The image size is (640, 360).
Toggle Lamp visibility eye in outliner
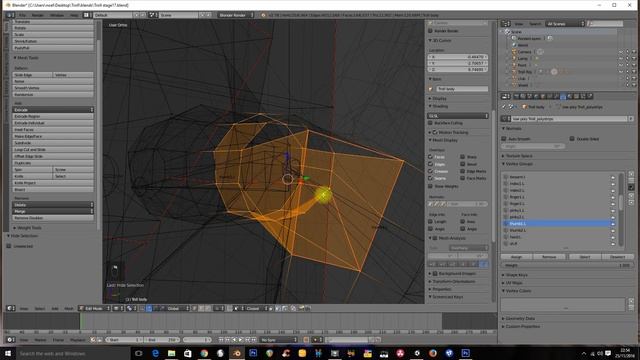621,58
